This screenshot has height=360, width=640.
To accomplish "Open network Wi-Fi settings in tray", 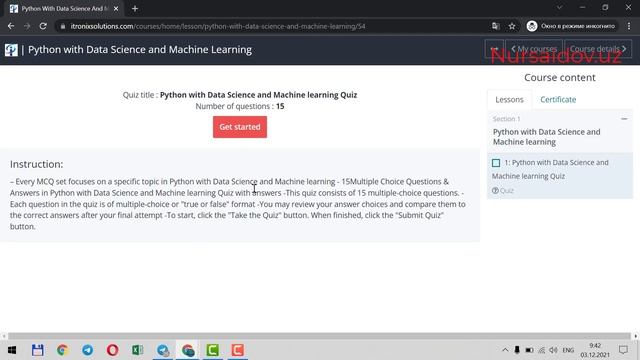I will tap(542, 350).
